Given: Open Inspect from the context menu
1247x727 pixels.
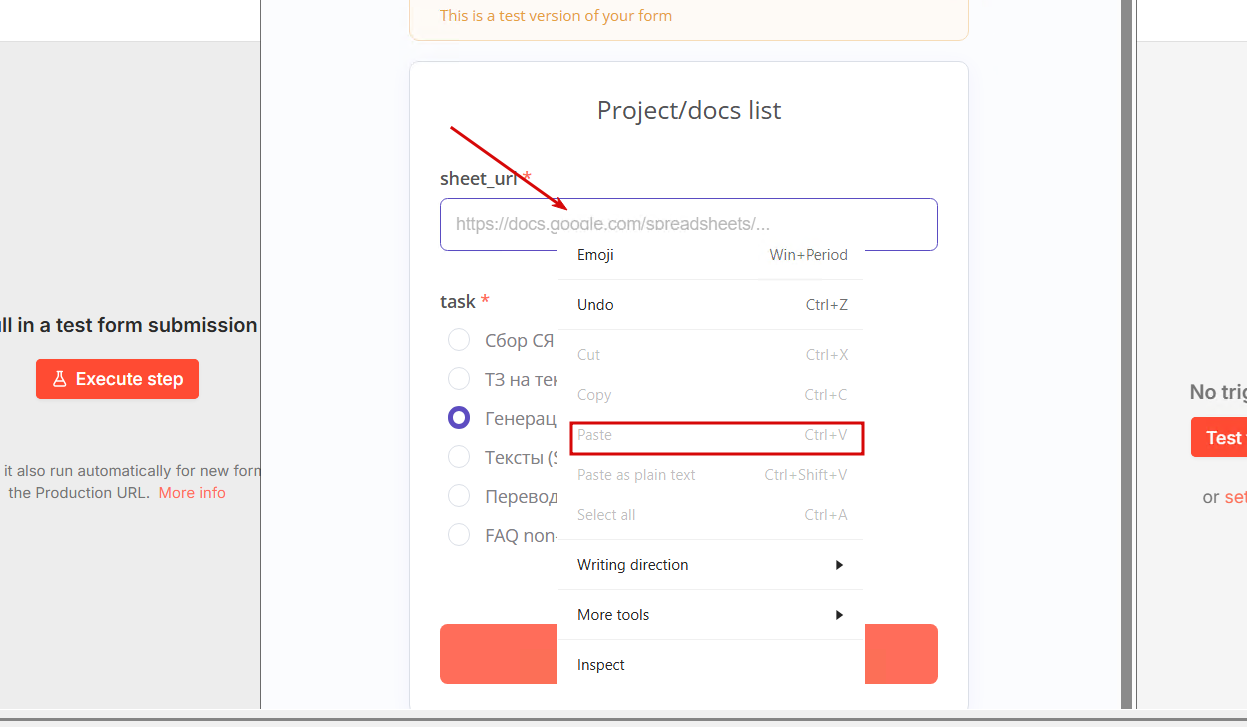Looking at the screenshot, I should [601, 665].
